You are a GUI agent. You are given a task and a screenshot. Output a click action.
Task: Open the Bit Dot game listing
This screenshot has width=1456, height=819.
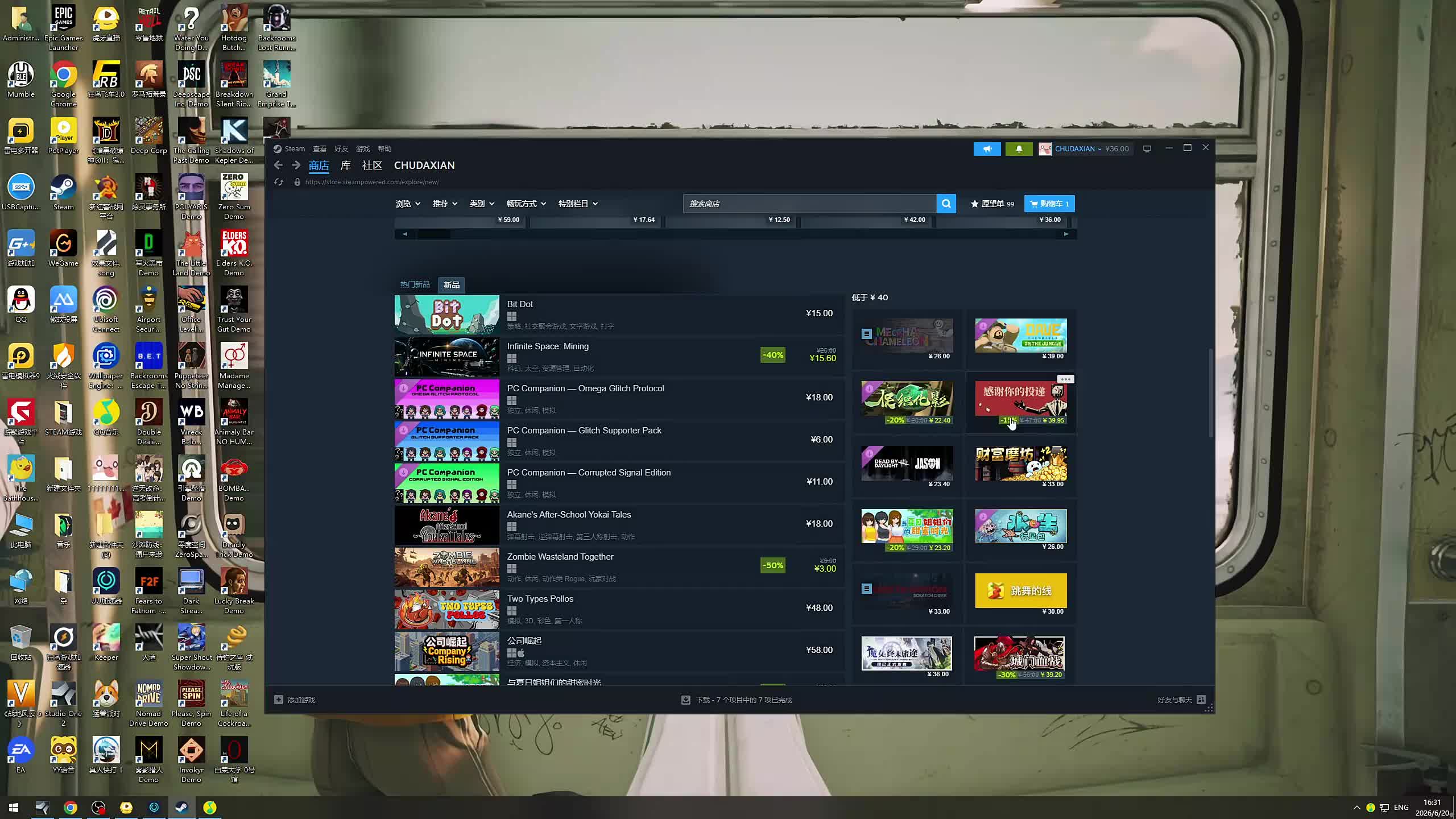coord(619,315)
